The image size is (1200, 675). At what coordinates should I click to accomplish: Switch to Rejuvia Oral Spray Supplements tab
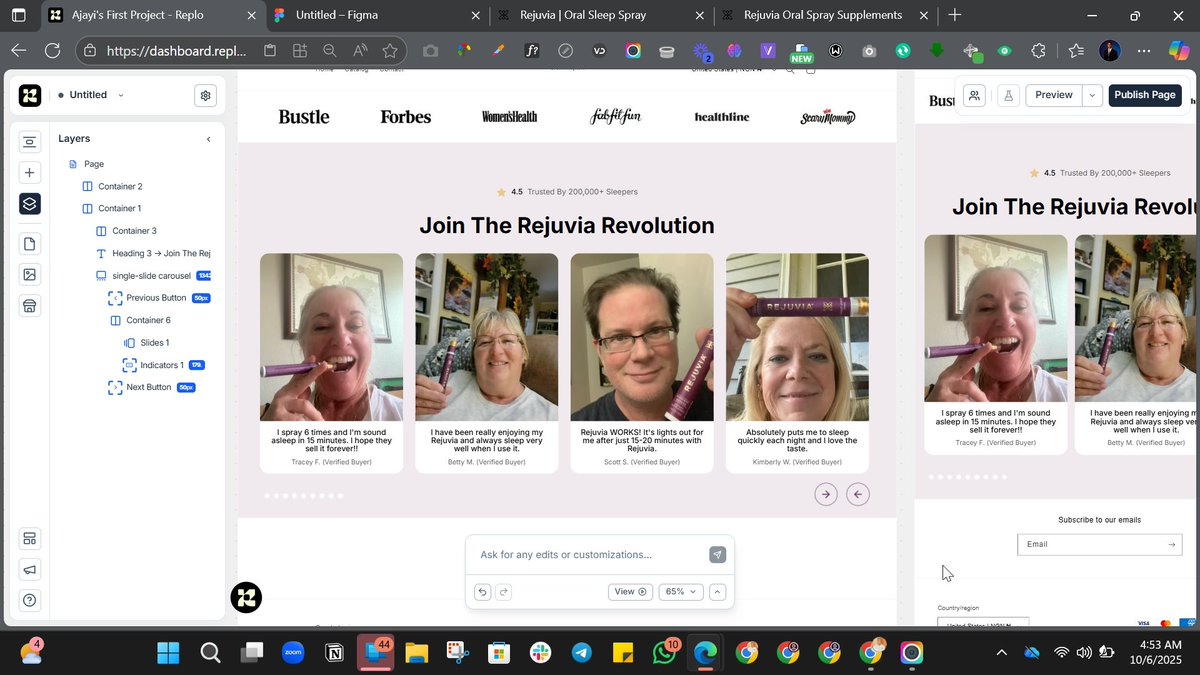tap(824, 15)
